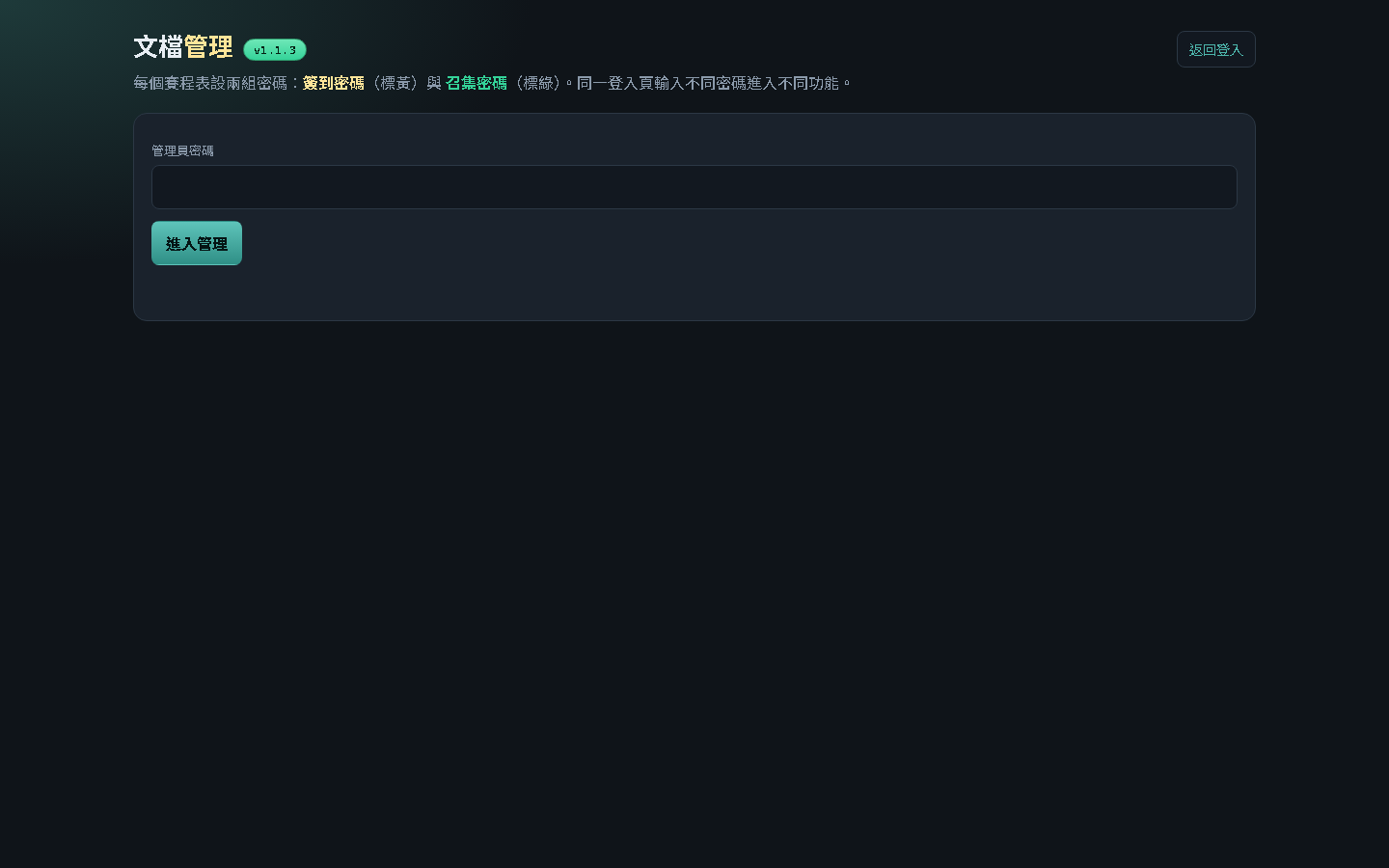Click the 進入管理 button

(197, 243)
